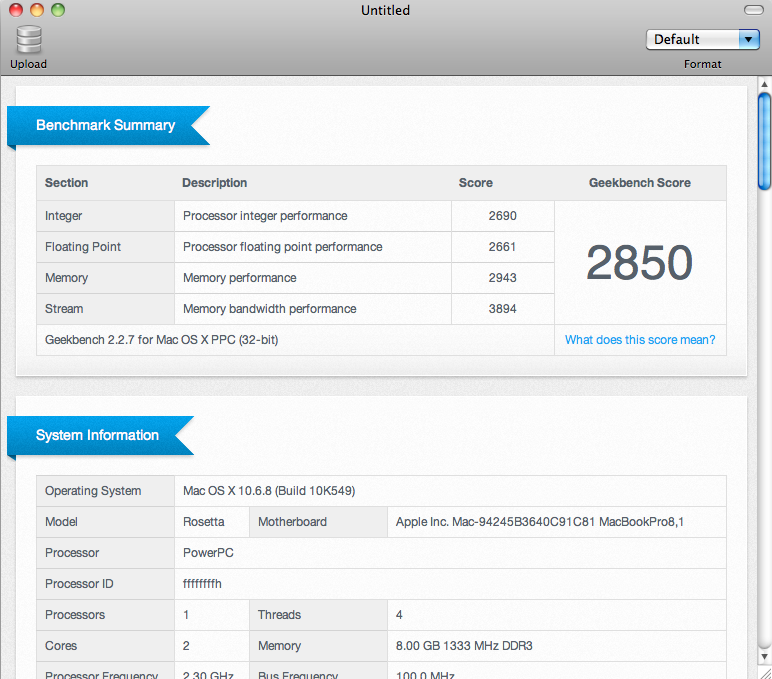Screen dimensions: 772x679
Task: Click the Rosetta model value
Action: (203, 522)
